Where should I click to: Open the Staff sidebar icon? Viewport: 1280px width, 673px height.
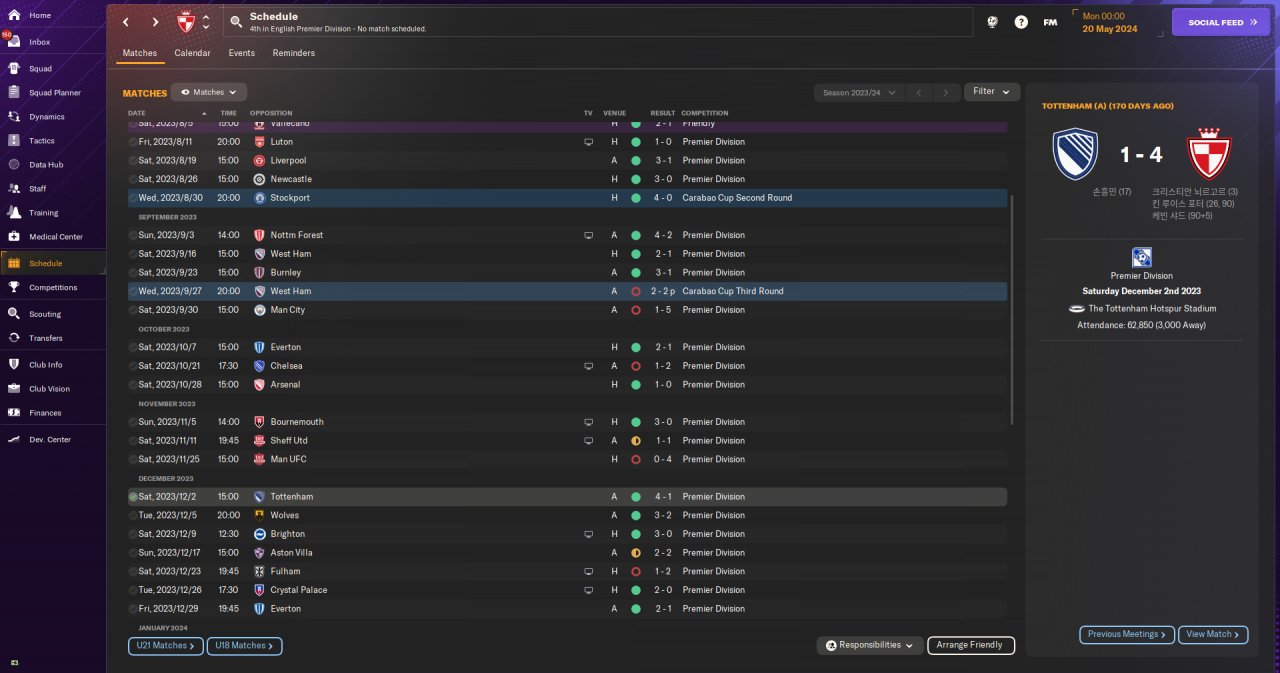pyautogui.click(x=14, y=188)
